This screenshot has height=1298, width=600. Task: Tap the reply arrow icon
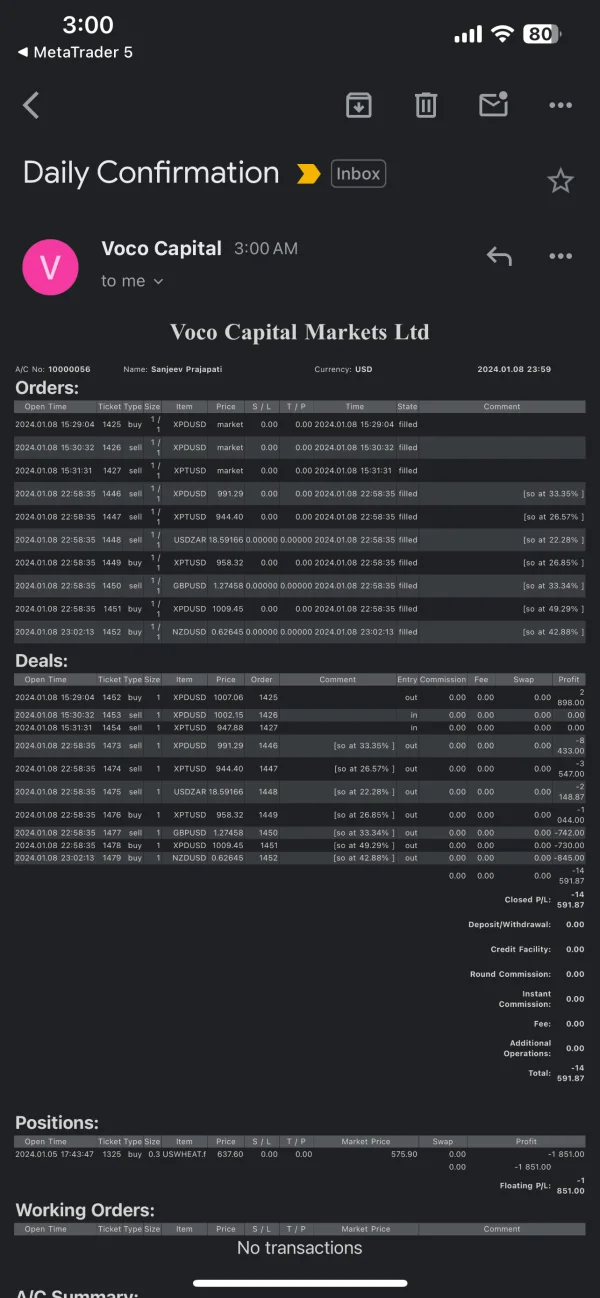click(499, 257)
